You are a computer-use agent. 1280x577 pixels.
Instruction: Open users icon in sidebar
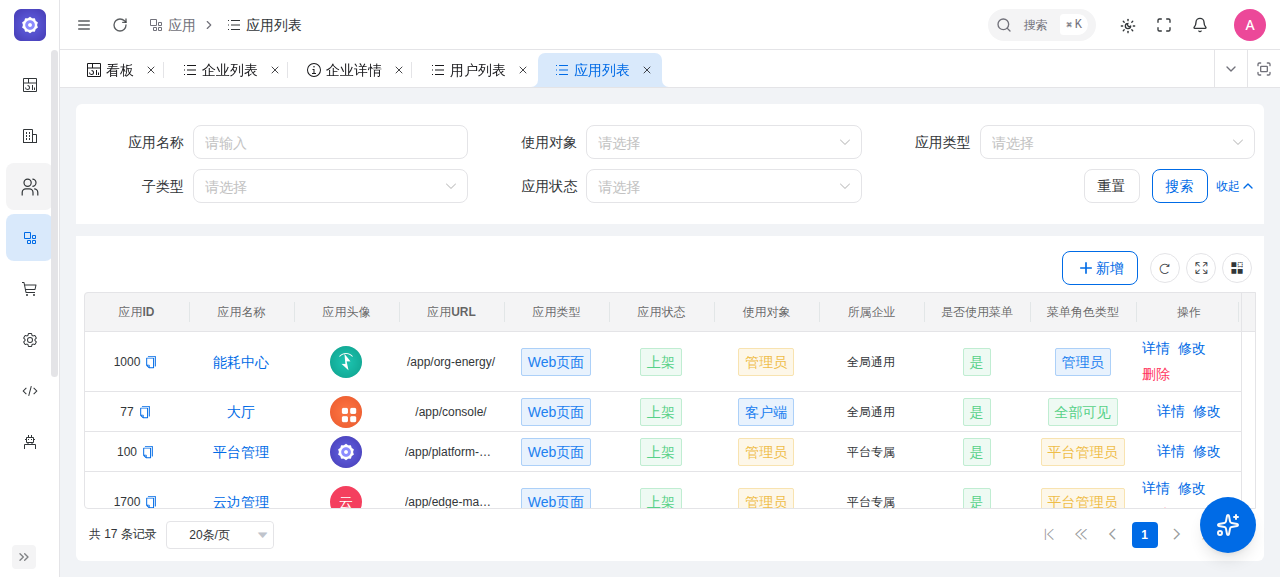click(x=30, y=187)
